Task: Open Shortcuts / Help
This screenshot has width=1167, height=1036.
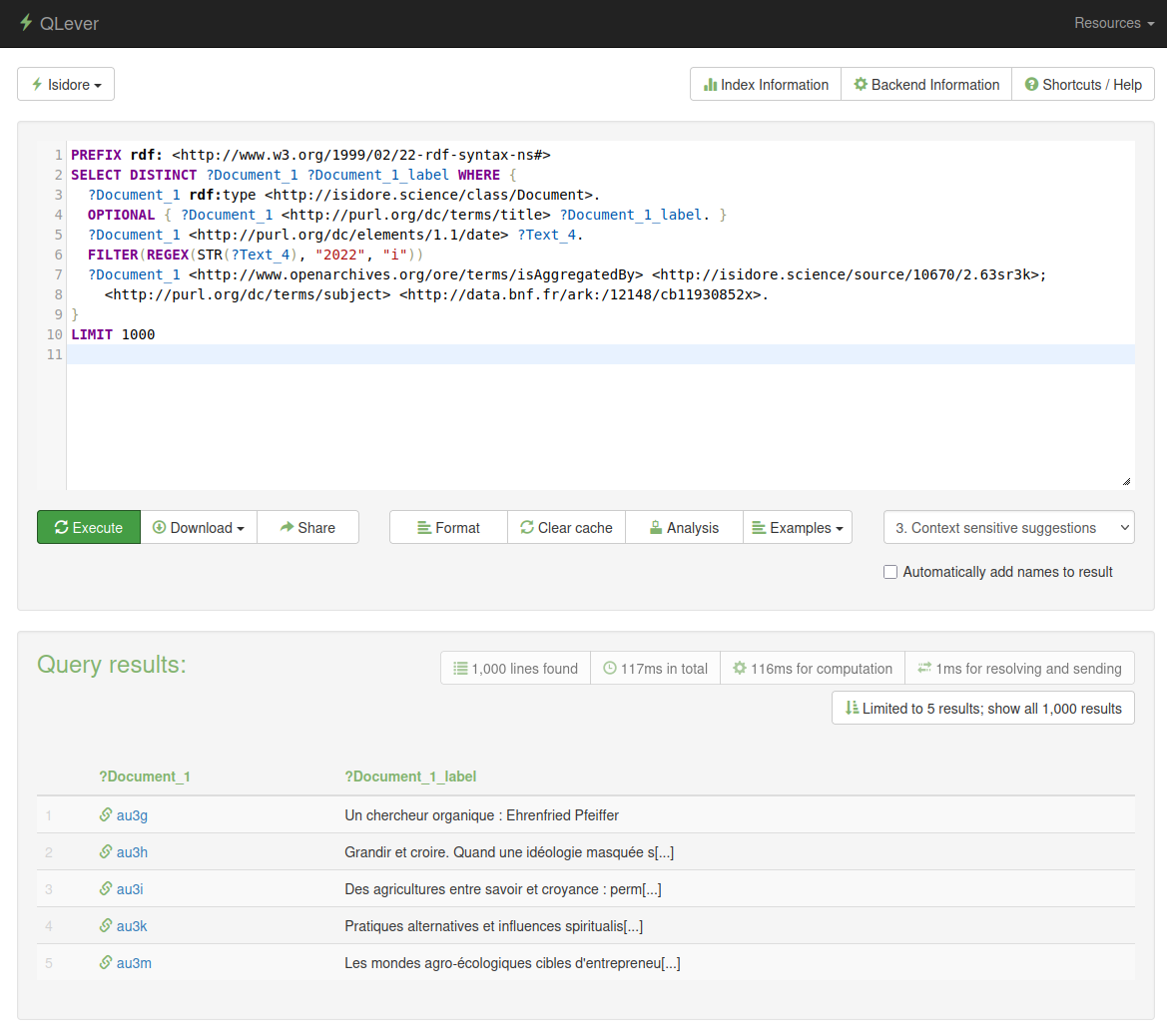Action: pyautogui.click(x=1083, y=85)
